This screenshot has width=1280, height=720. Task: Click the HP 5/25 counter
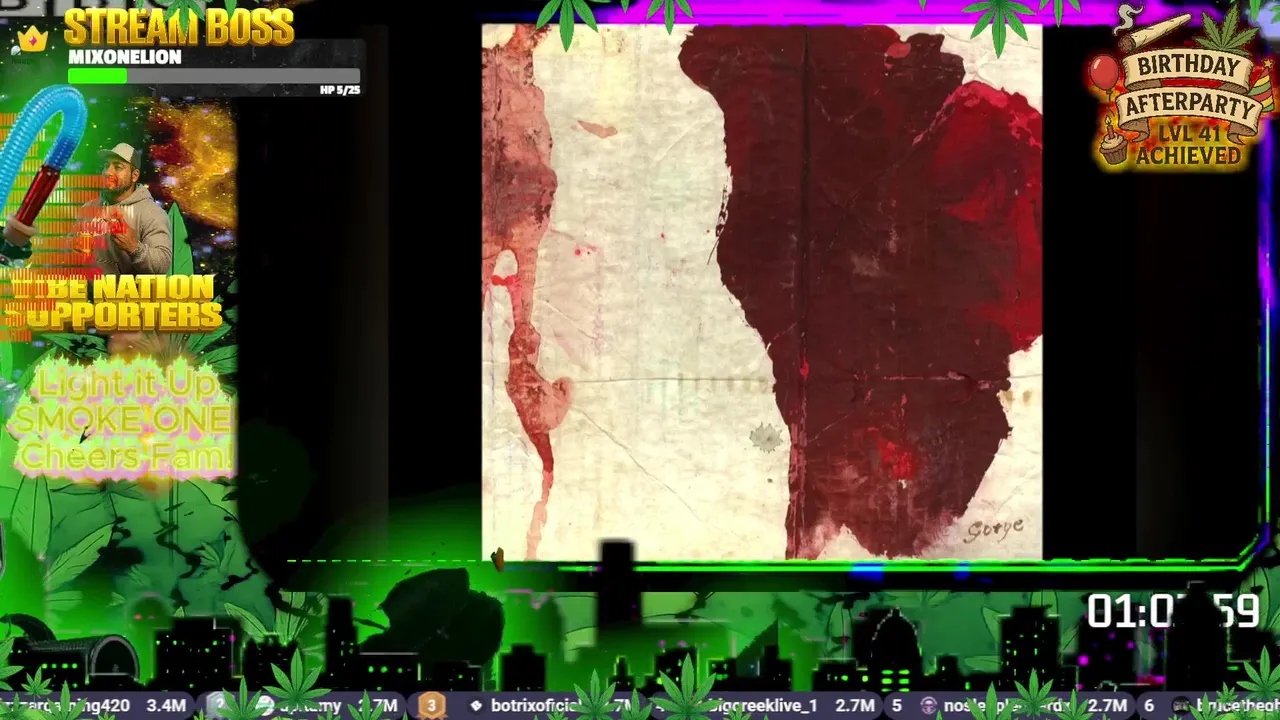pyautogui.click(x=340, y=90)
